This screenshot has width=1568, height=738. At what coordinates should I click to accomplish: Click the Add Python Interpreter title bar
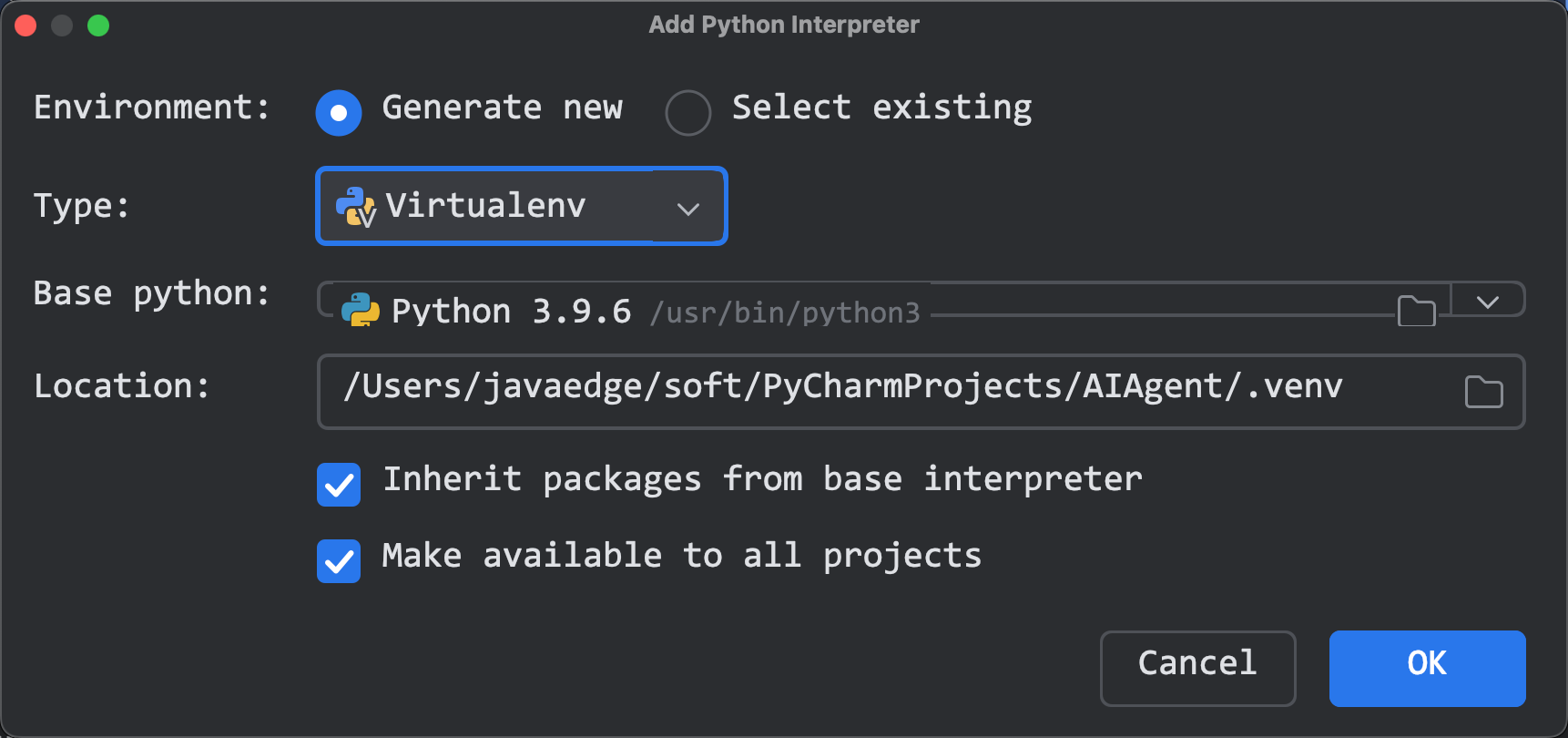click(784, 25)
